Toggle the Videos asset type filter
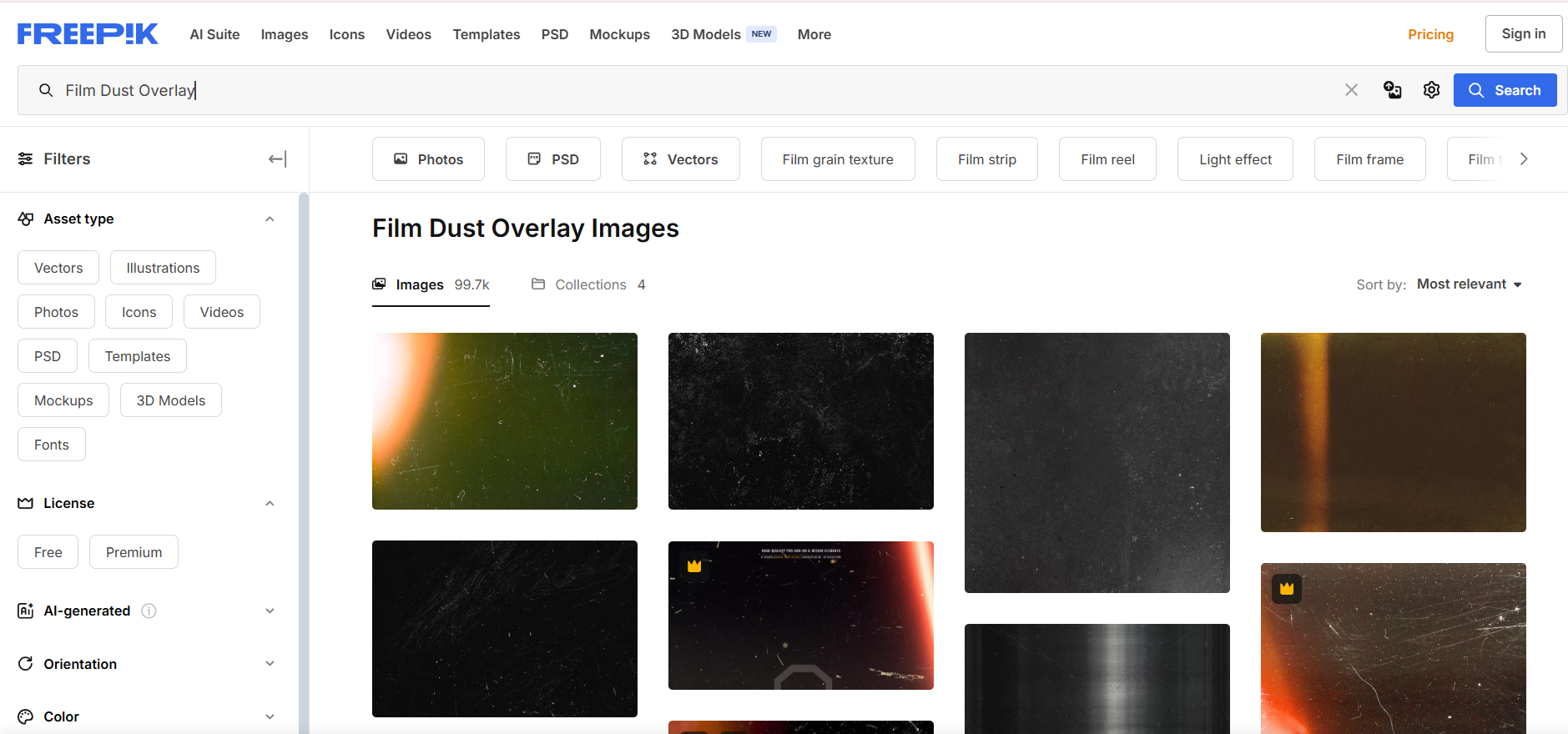The height and width of the screenshot is (734, 1568). tap(222, 312)
